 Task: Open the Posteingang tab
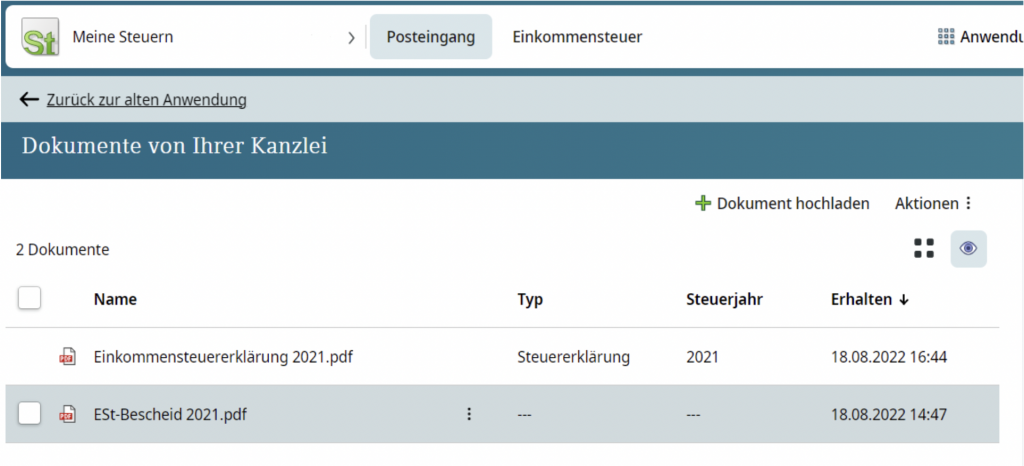click(x=430, y=37)
